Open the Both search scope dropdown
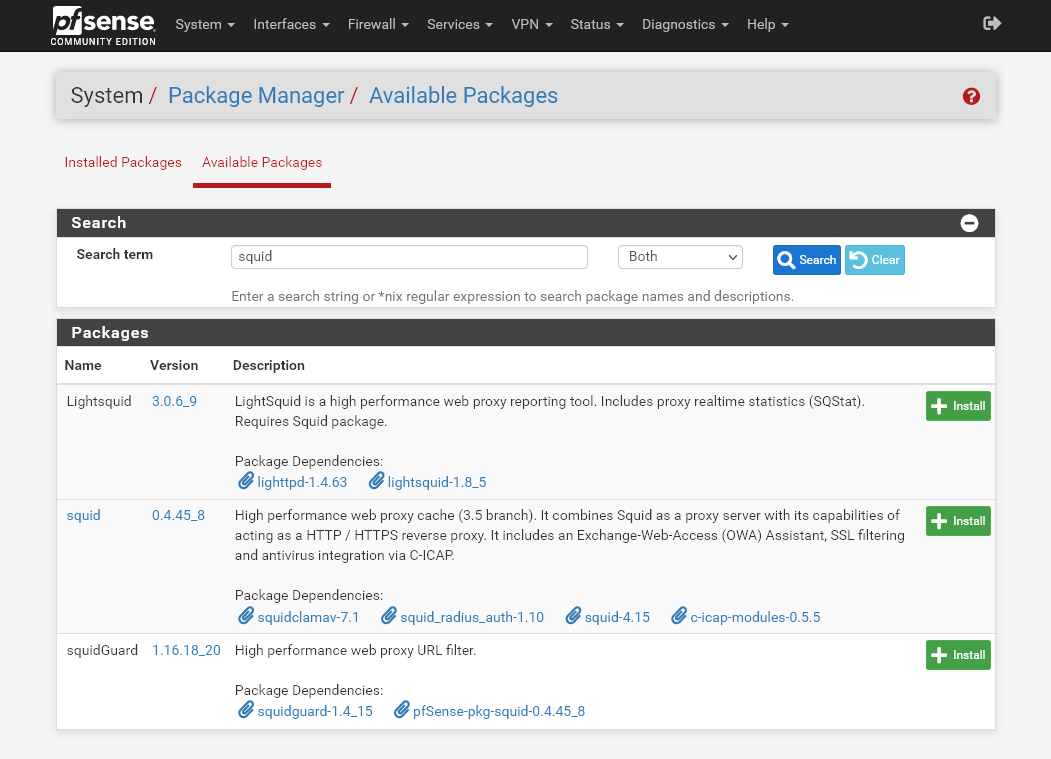 [680, 257]
